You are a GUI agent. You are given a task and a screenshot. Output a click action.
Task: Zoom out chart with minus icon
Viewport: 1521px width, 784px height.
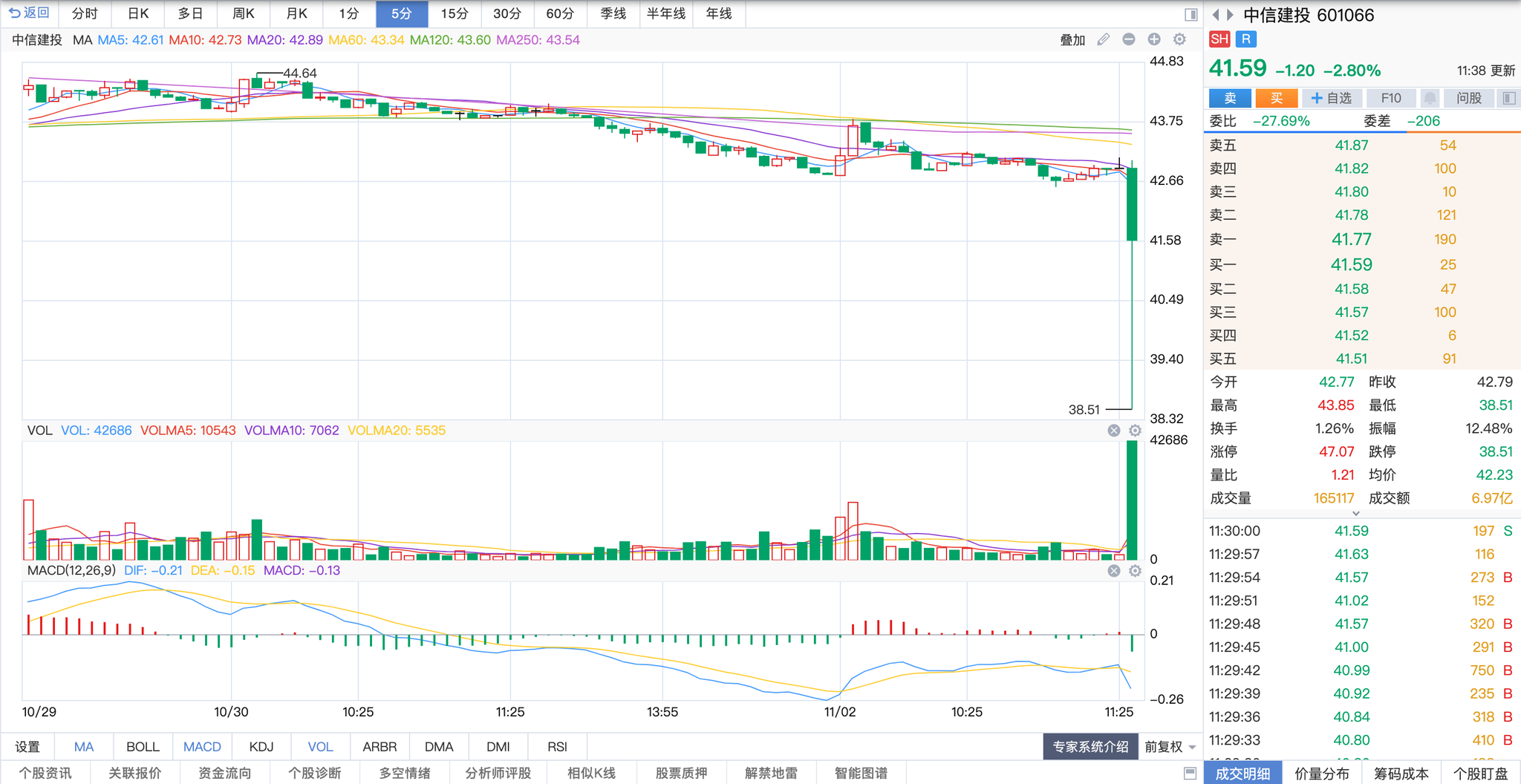click(x=1129, y=39)
